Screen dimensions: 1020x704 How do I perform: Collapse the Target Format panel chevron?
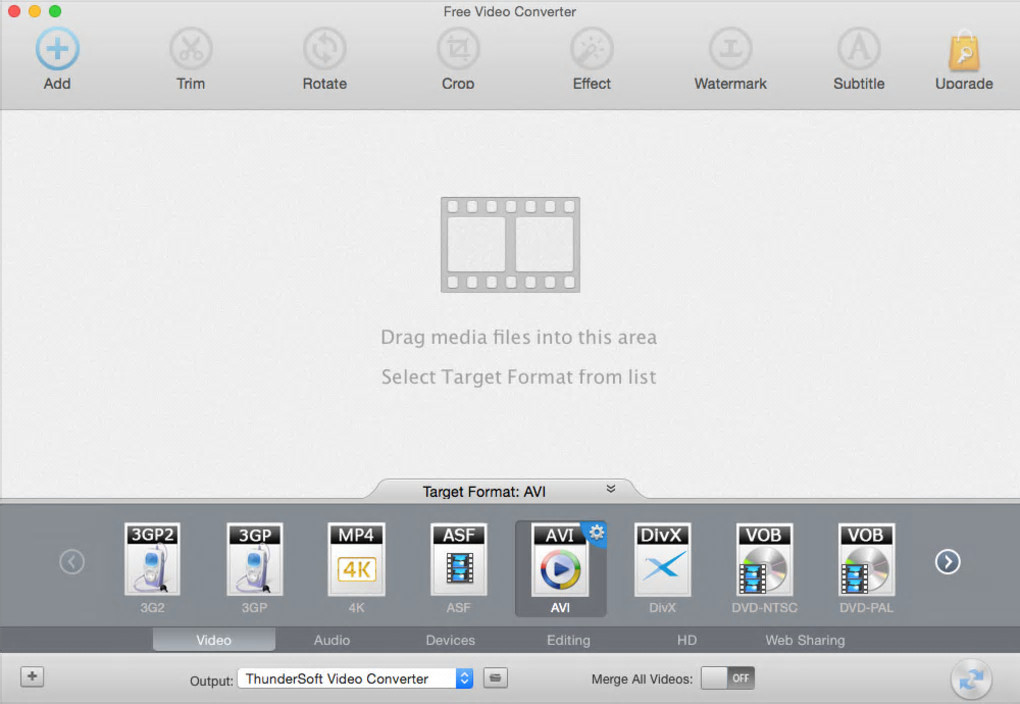(x=611, y=489)
